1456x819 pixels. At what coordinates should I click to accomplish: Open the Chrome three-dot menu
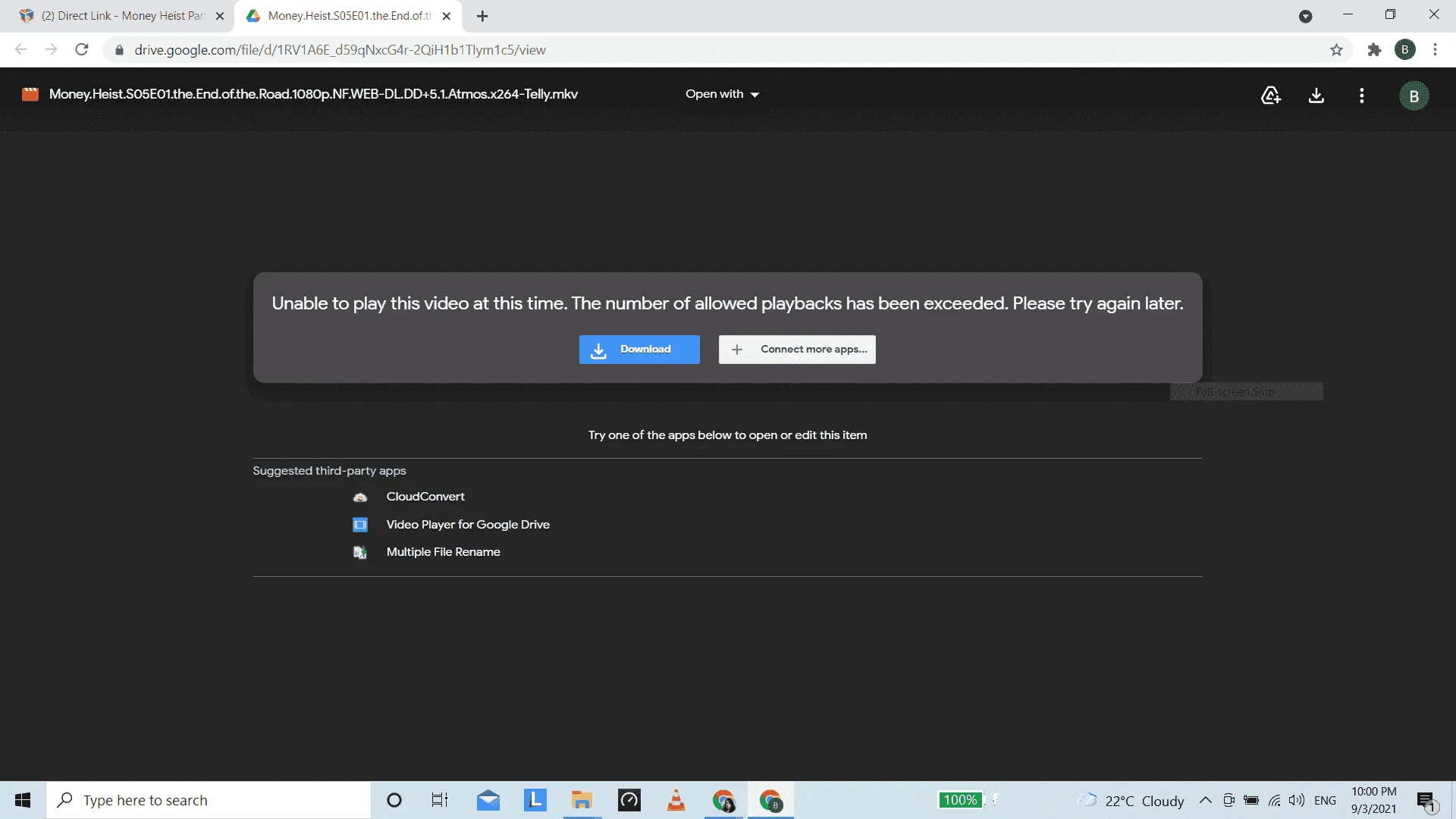tap(1435, 50)
